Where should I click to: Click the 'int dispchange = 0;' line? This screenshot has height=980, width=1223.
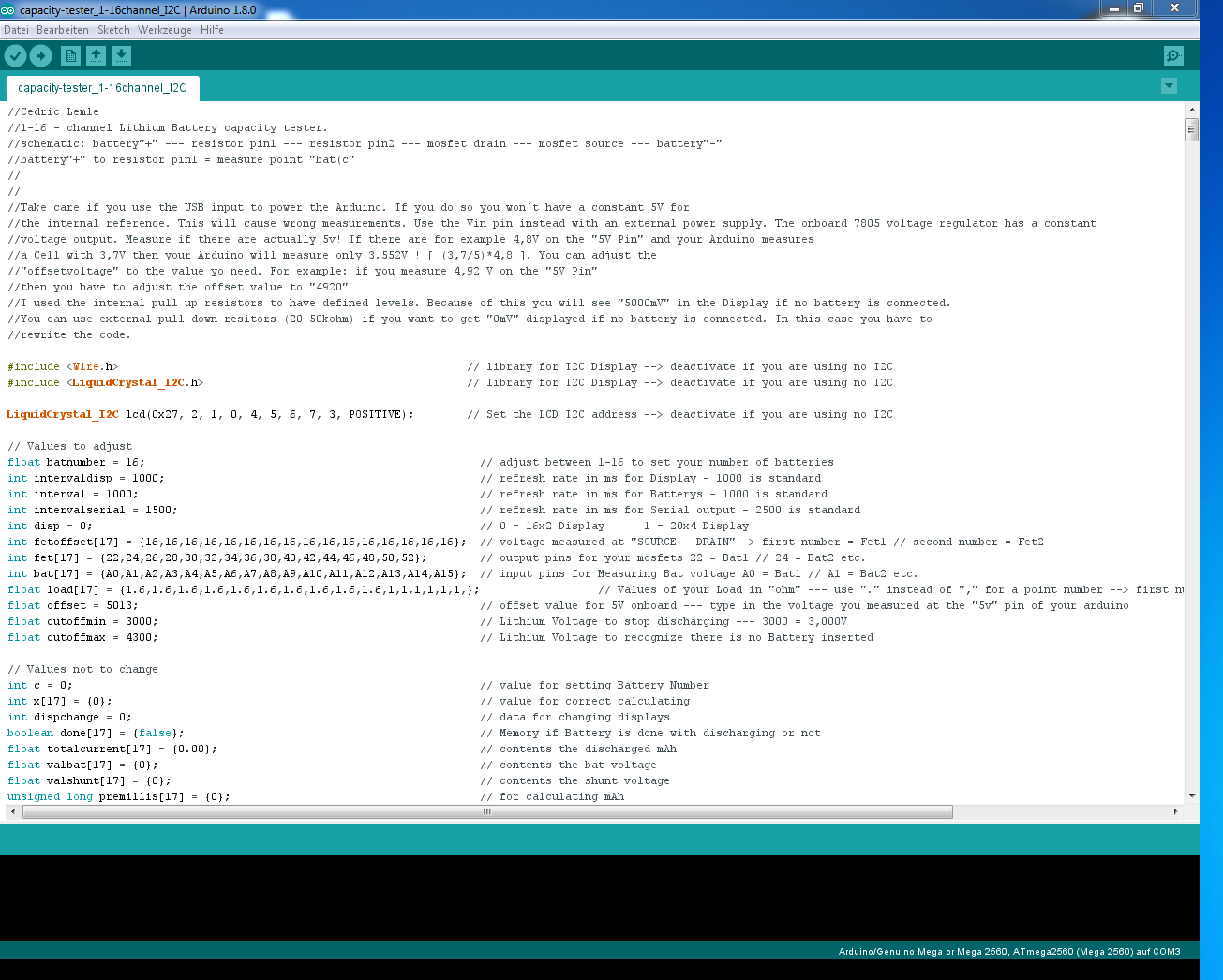point(69,717)
